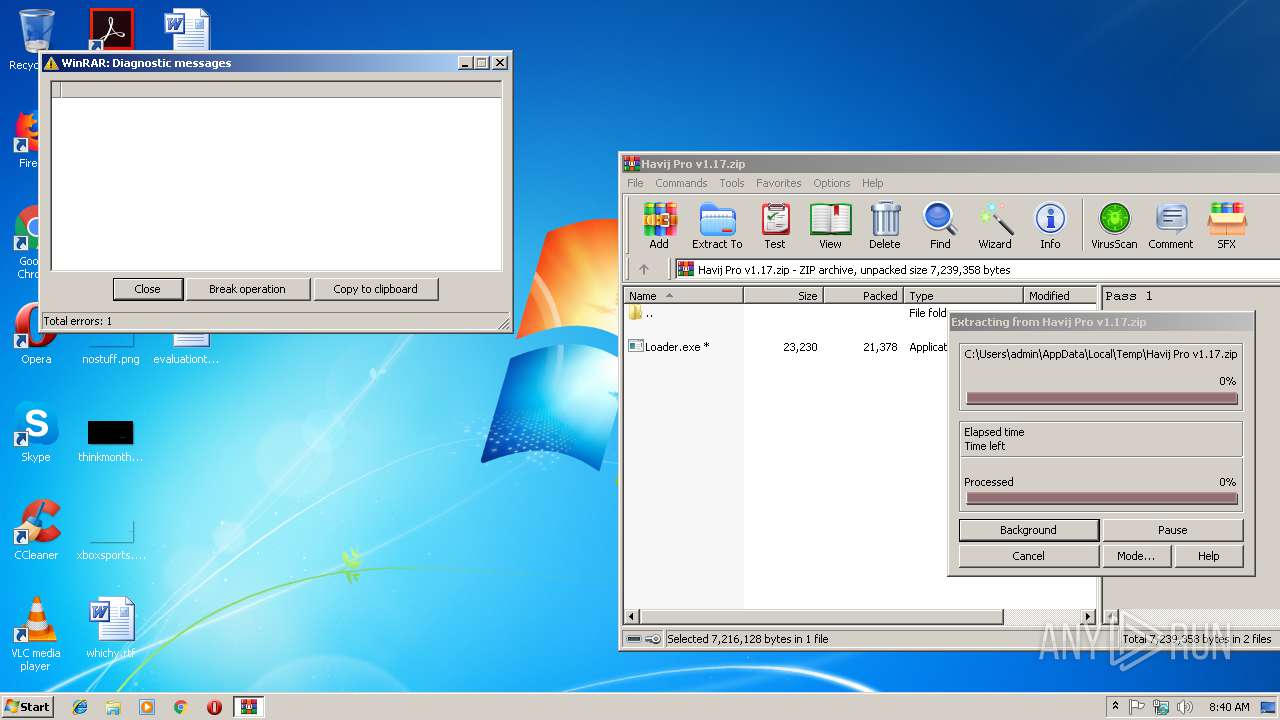This screenshot has height=720, width=1280.
Task: Open the Favorites menu
Action: tap(779, 183)
